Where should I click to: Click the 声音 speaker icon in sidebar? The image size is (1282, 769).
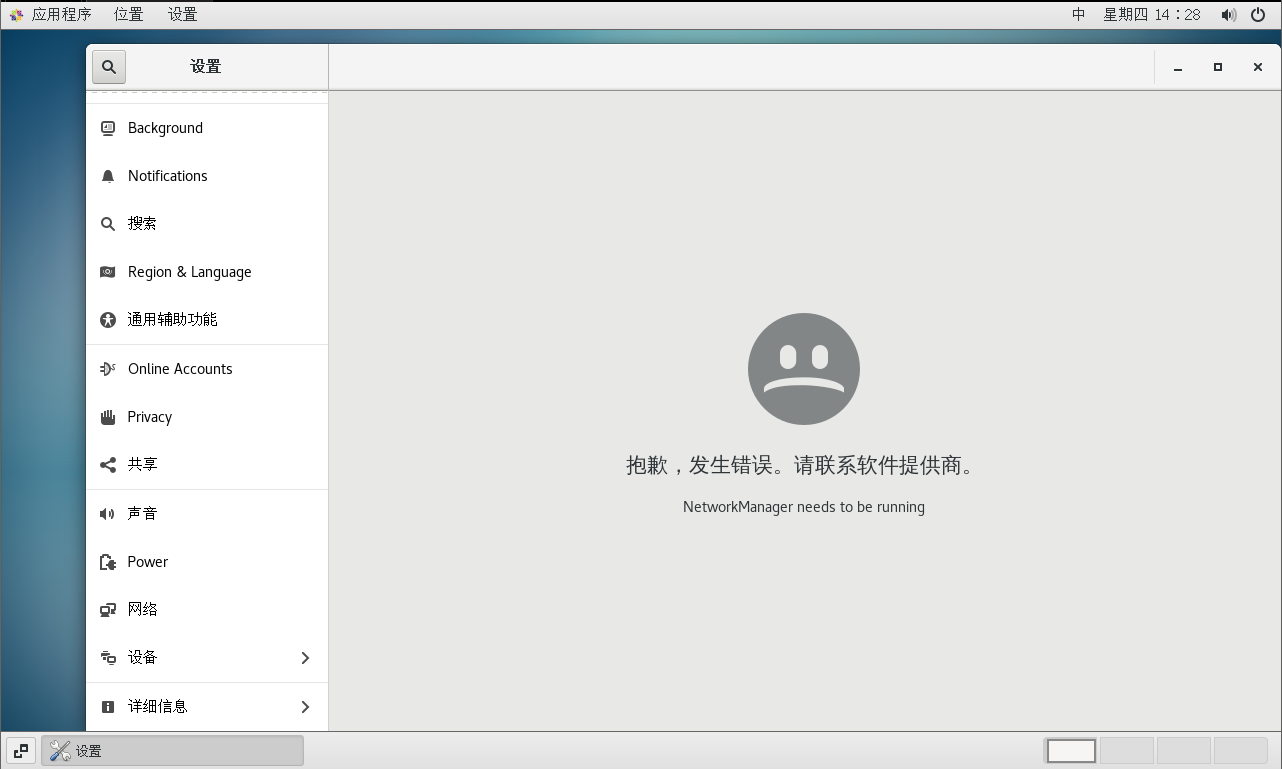(x=108, y=514)
